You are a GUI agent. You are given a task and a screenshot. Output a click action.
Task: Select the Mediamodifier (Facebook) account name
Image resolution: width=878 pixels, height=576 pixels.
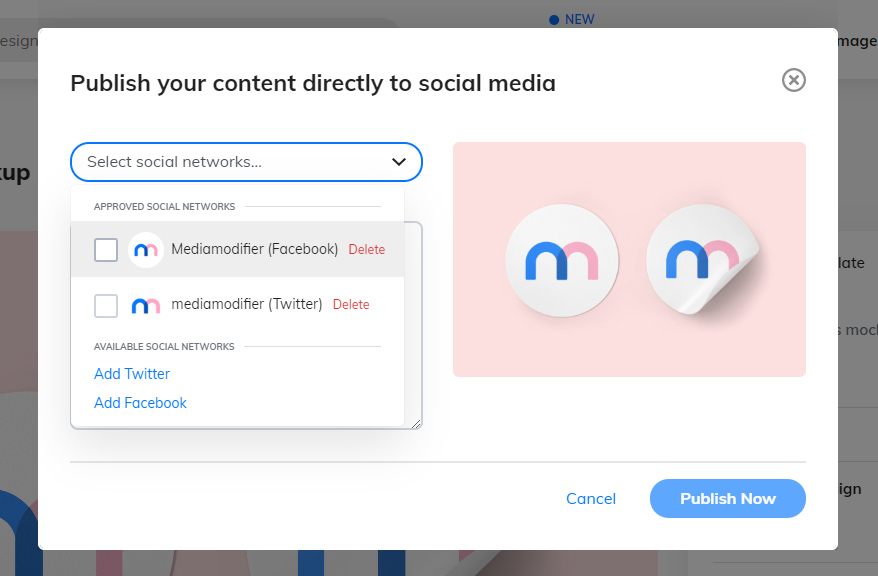coord(254,249)
